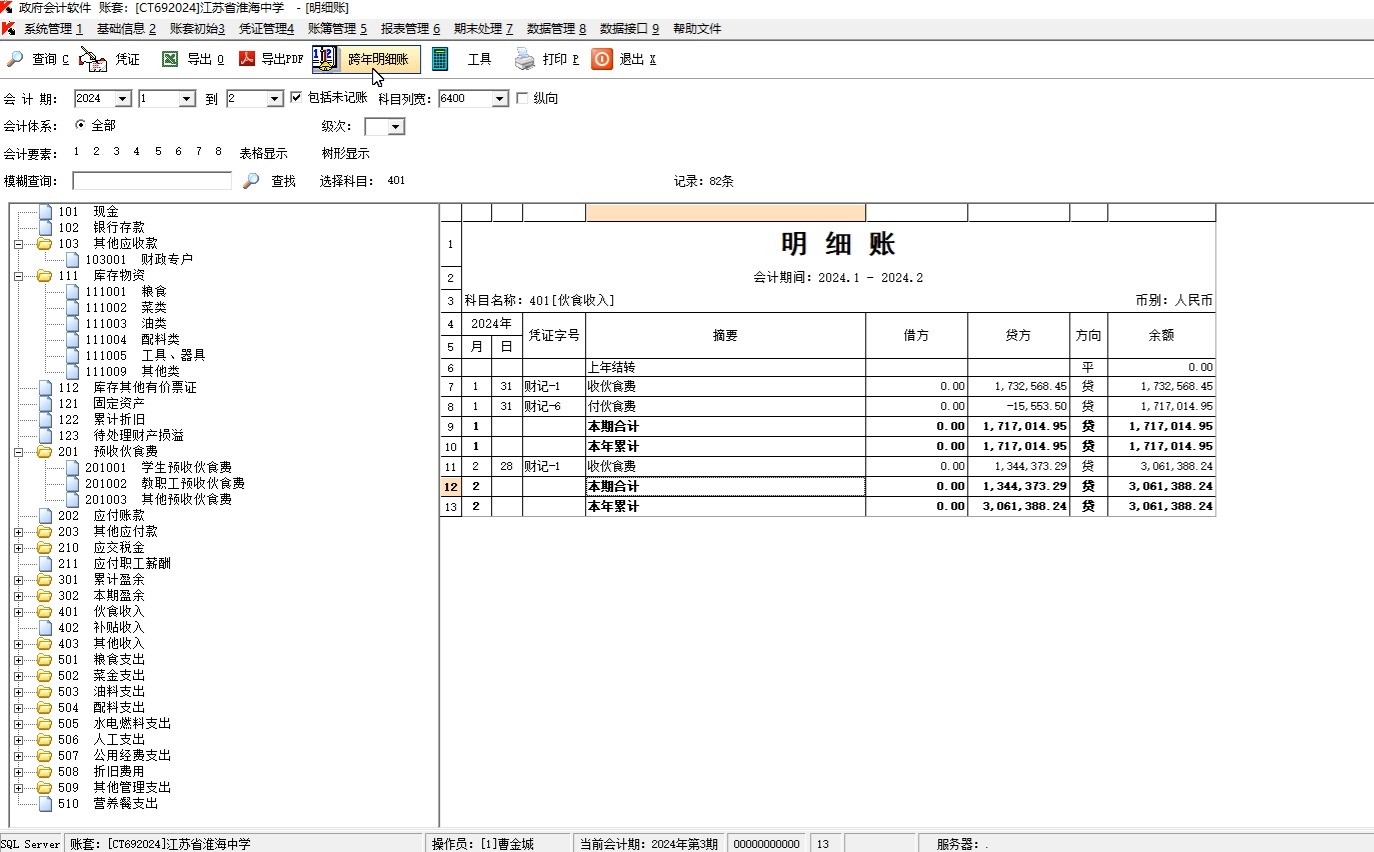
Task: Collapse the 111 库存物资 tree node
Action: pyautogui.click(x=18, y=276)
